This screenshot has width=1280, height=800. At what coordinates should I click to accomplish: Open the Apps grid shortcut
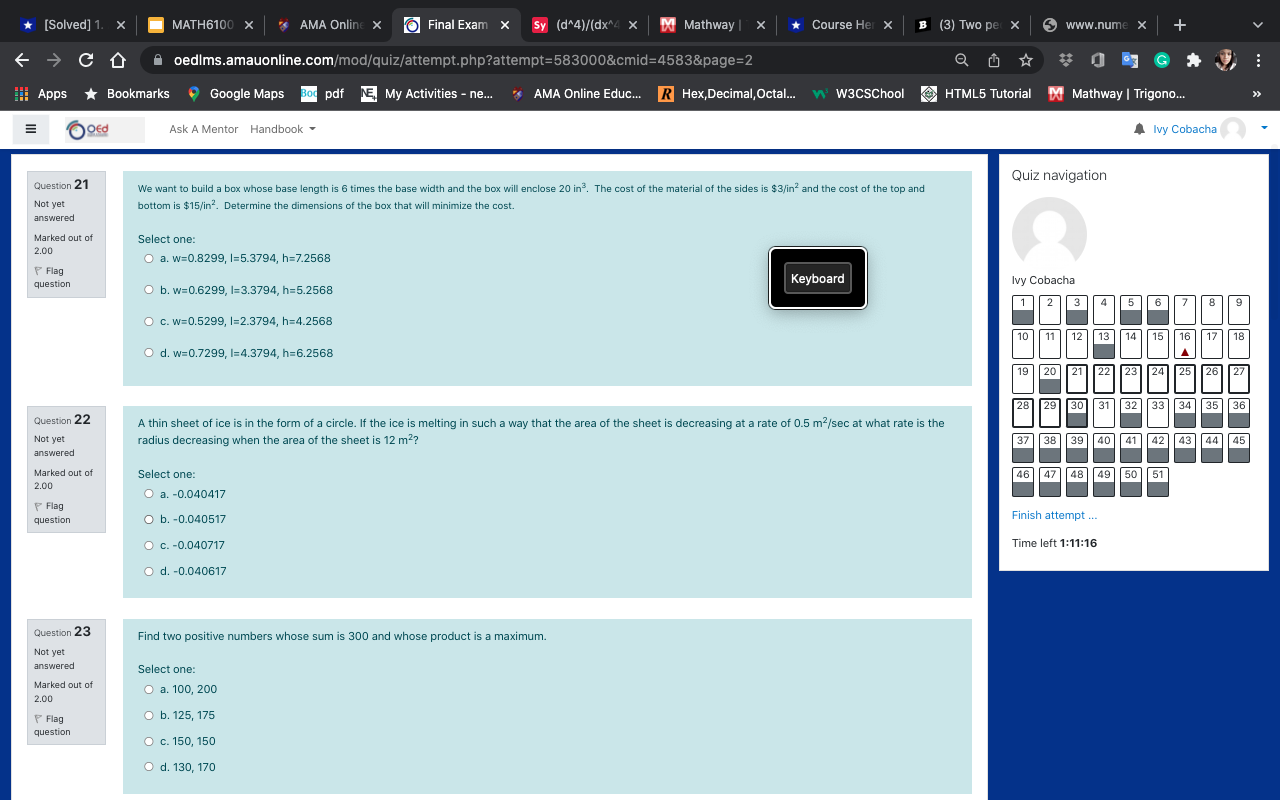click(41, 94)
